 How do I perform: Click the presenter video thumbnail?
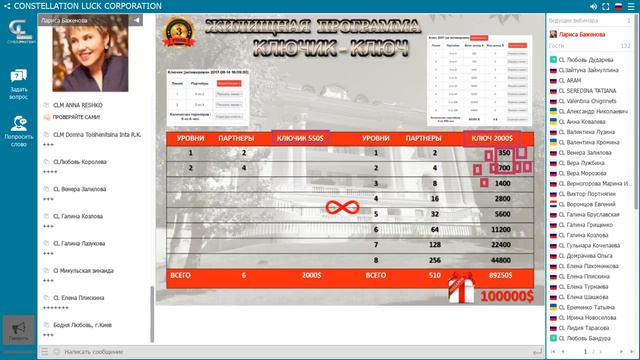click(90, 53)
